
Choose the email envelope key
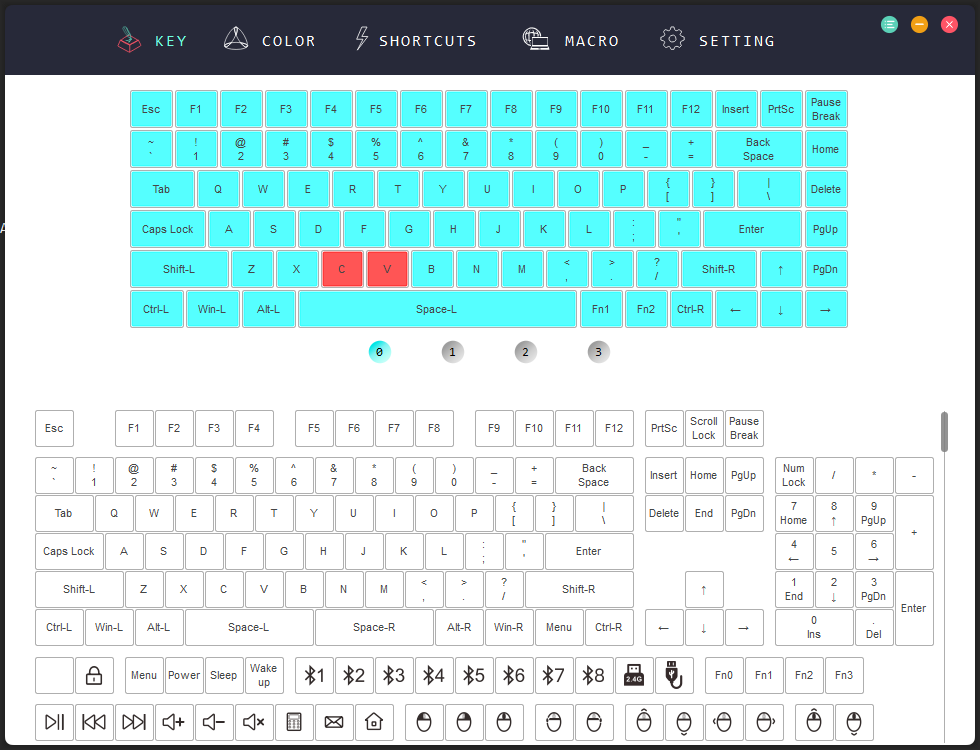(334, 722)
